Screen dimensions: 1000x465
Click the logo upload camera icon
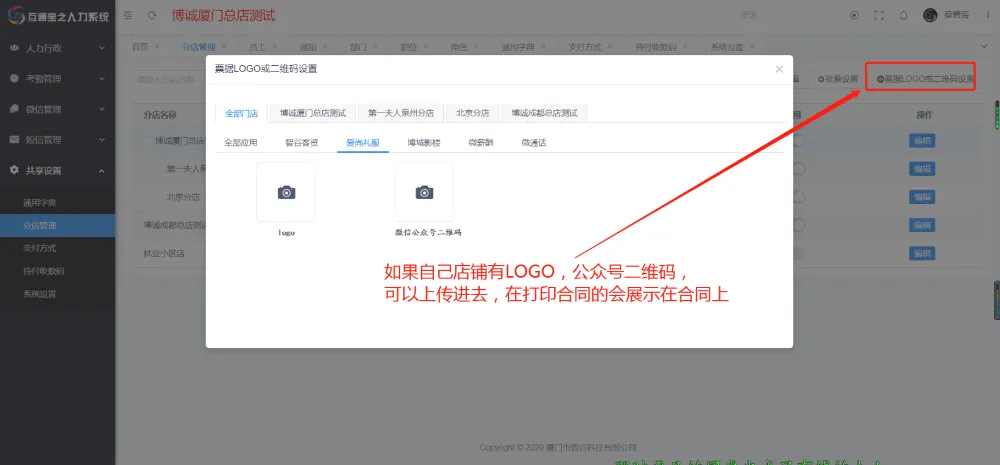pyautogui.click(x=286, y=192)
